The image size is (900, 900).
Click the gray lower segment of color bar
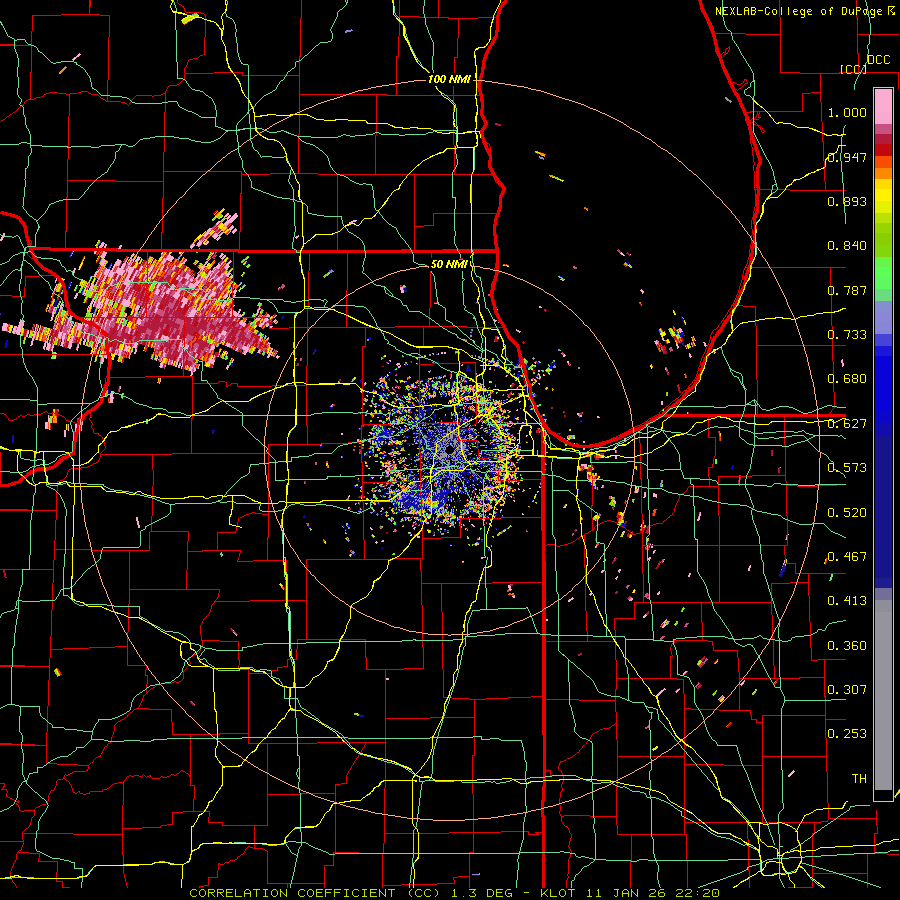(883, 695)
